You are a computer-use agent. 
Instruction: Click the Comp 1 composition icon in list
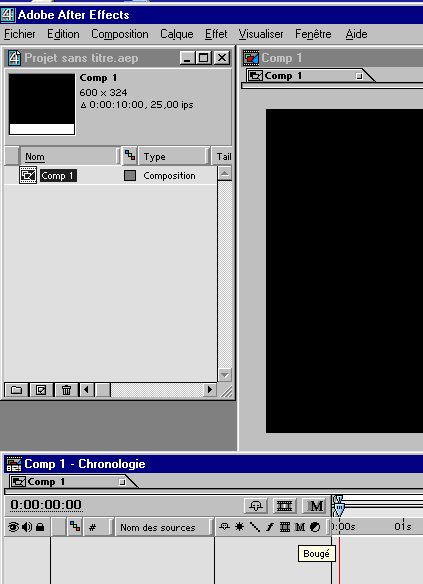pyautogui.click(x=28, y=175)
